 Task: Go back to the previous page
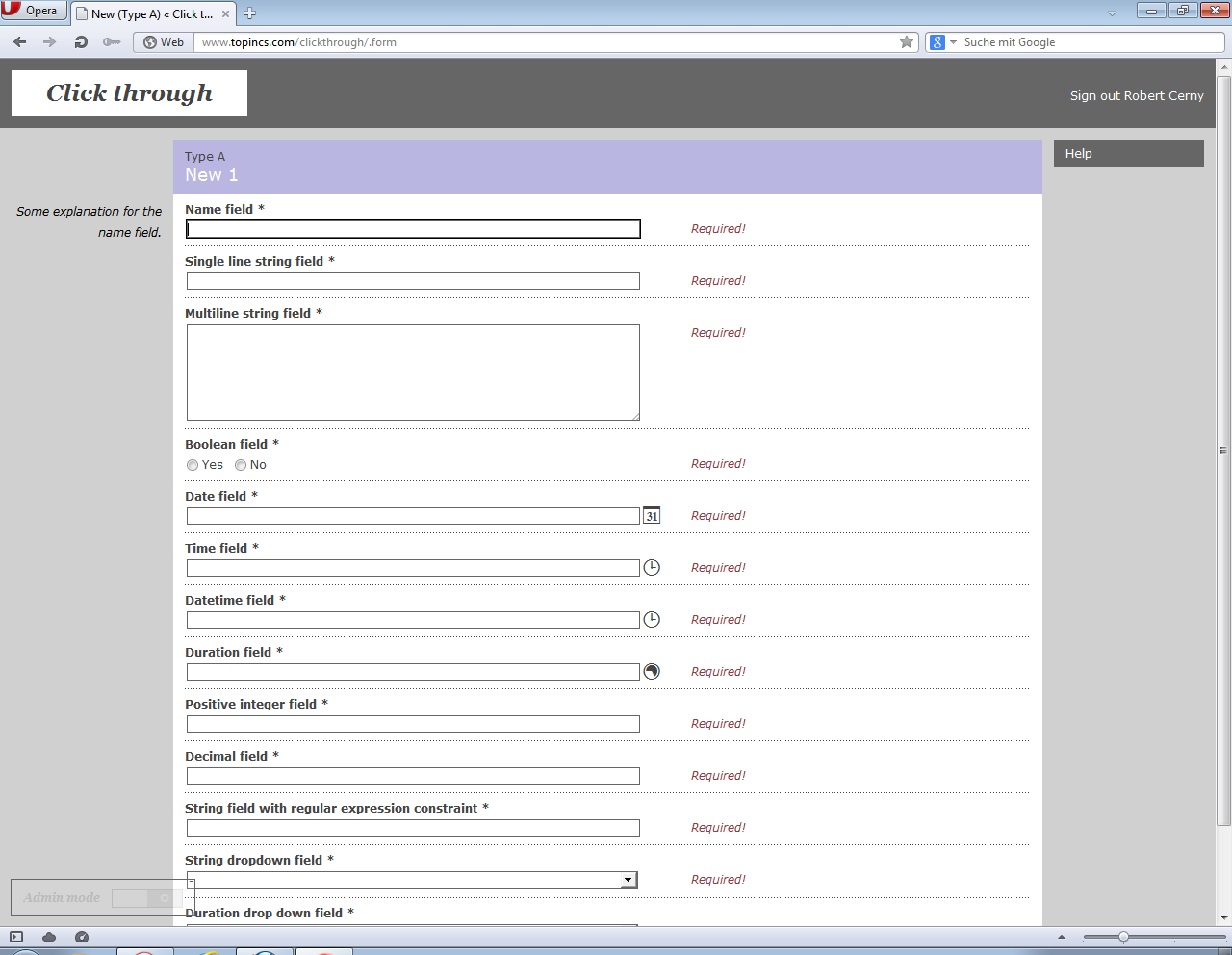click(20, 42)
